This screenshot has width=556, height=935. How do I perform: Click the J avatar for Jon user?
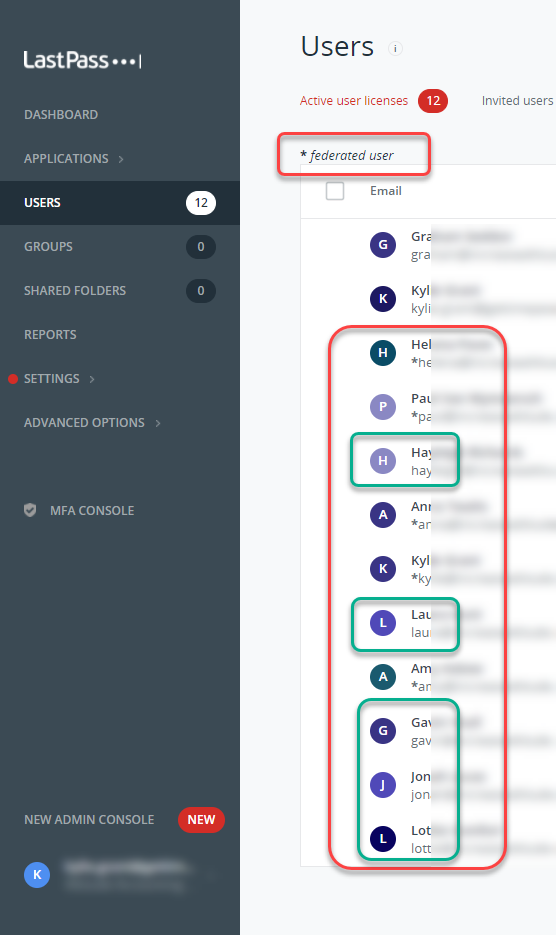(383, 785)
